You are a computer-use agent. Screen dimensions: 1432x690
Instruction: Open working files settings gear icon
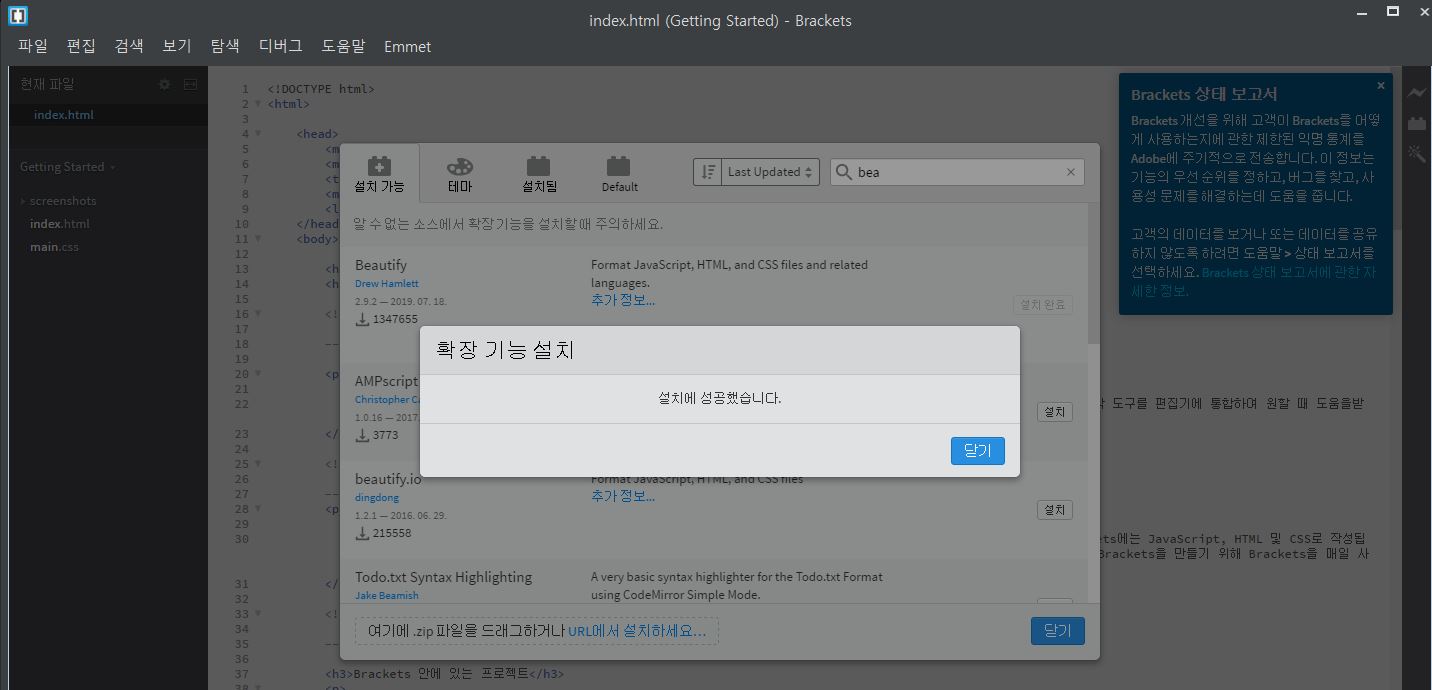[165, 85]
